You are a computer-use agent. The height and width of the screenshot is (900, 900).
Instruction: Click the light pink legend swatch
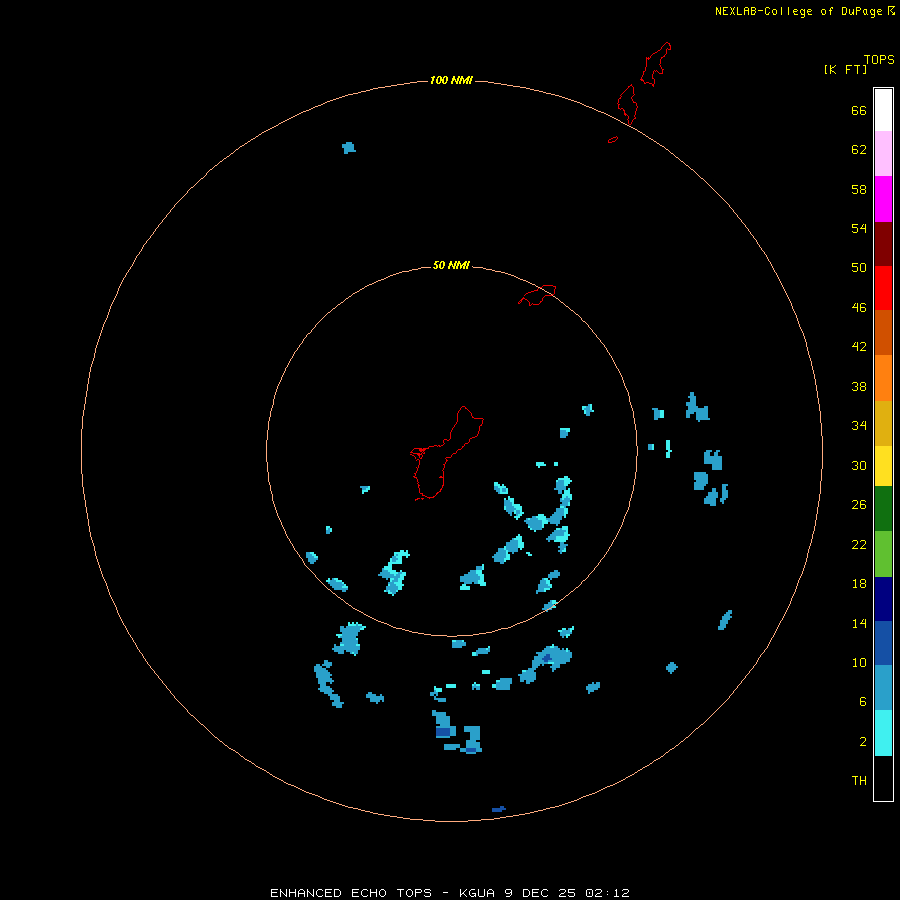(883, 153)
